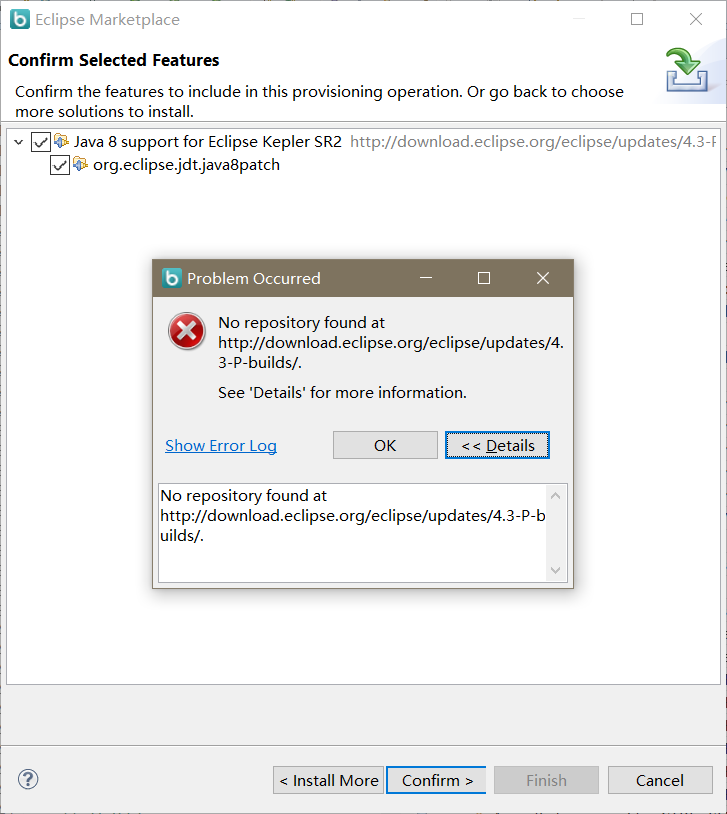Open the Show Error Log link
Image resolution: width=727 pixels, height=814 pixels.
(221, 445)
